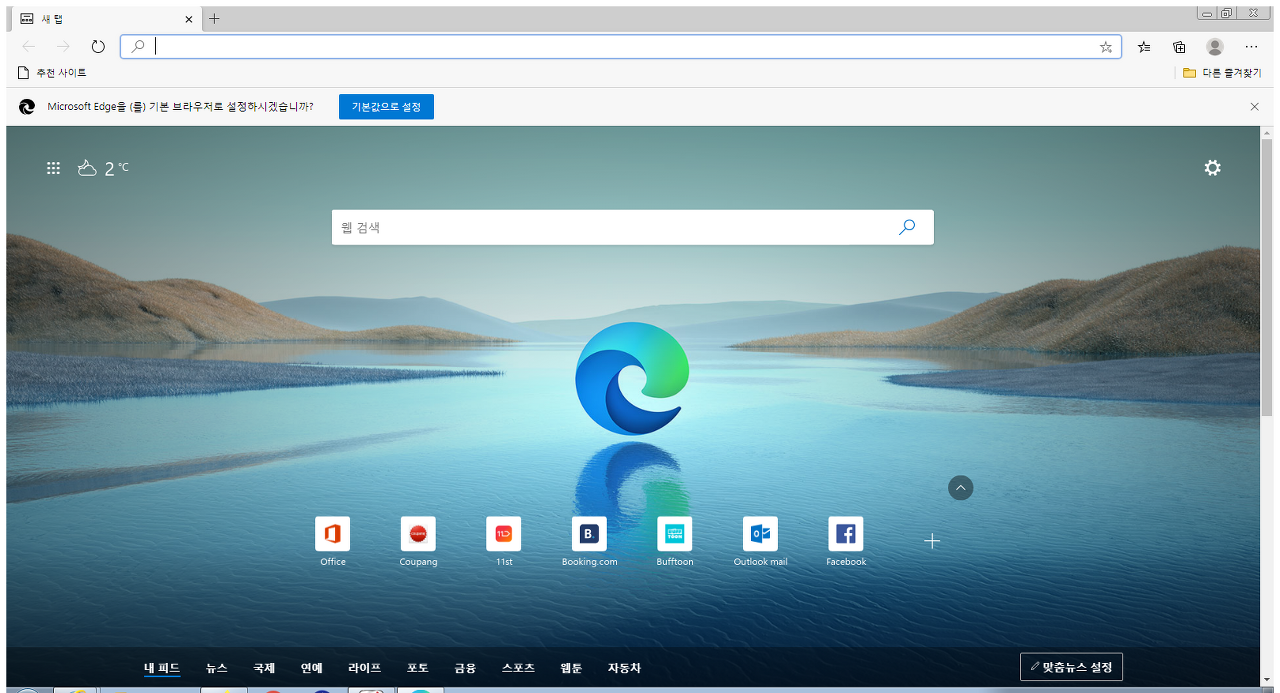Screen dimensions: 1280x693
Task: Open the Collections icon in toolbar
Action: (1179, 46)
